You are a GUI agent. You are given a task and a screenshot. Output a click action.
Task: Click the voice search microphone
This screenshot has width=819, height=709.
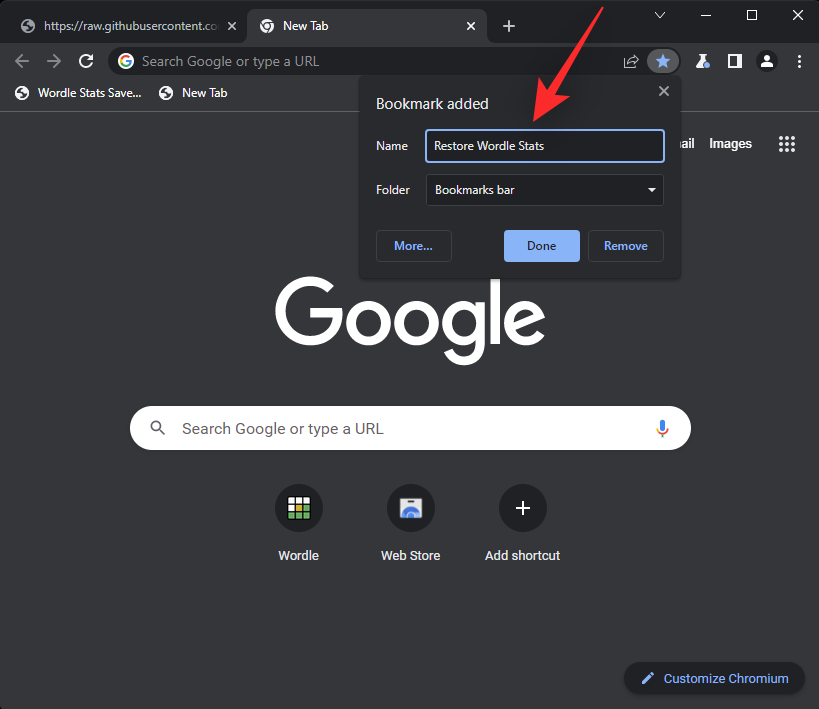pos(662,428)
